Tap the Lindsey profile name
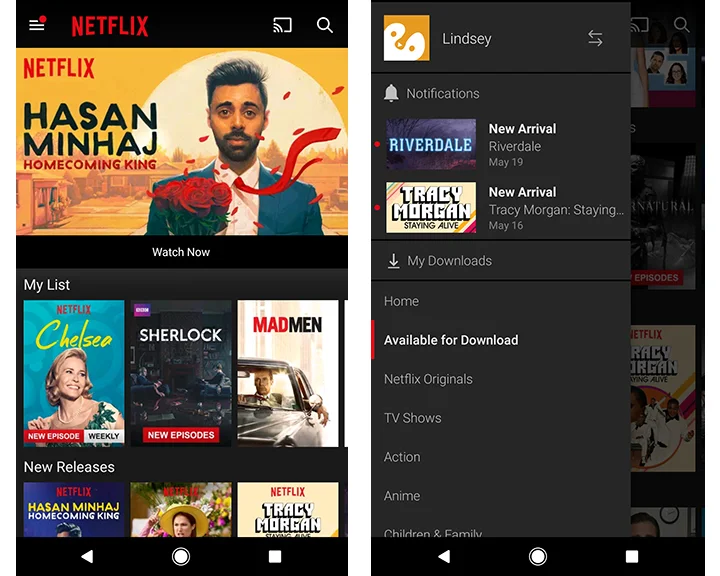 [x=467, y=39]
